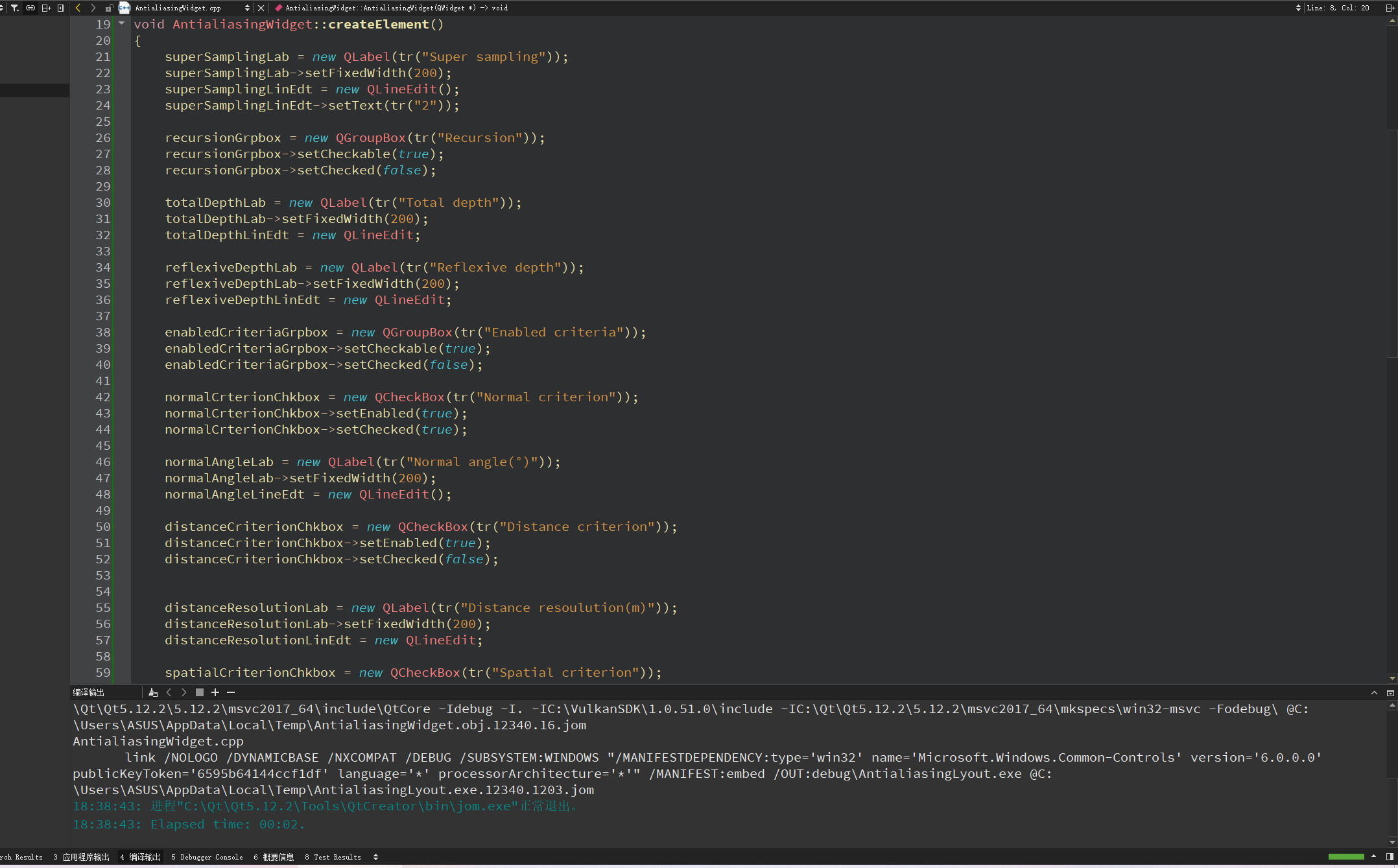Collapse the createElement function at line 19
The height and width of the screenshot is (868, 1398).
click(x=121, y=23)
